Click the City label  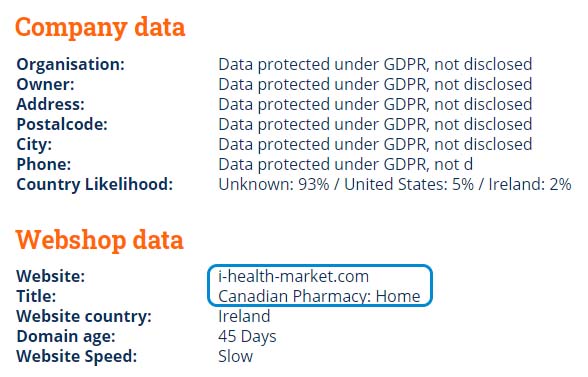34,144
